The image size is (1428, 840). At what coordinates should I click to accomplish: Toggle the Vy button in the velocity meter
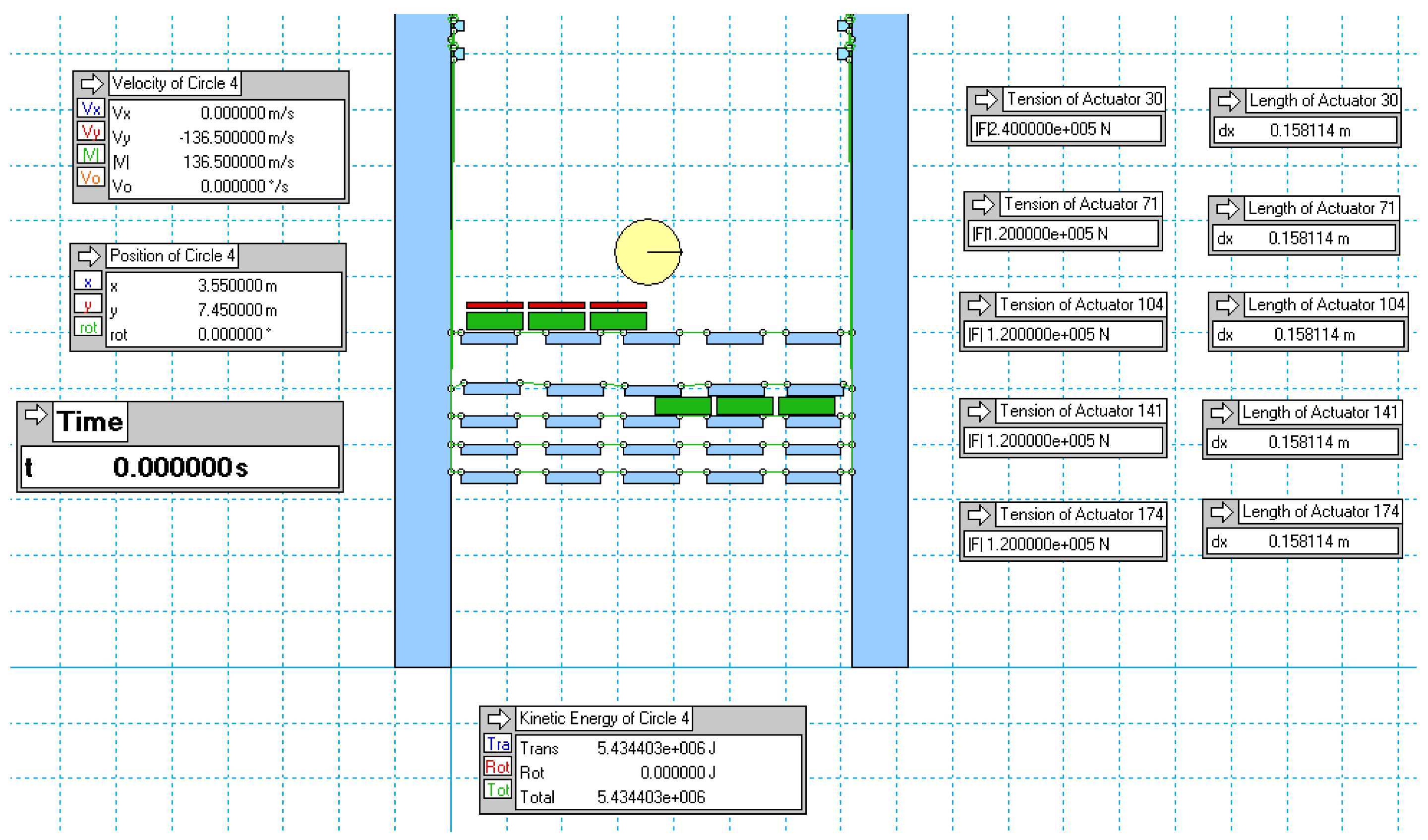tap(91, 131)
